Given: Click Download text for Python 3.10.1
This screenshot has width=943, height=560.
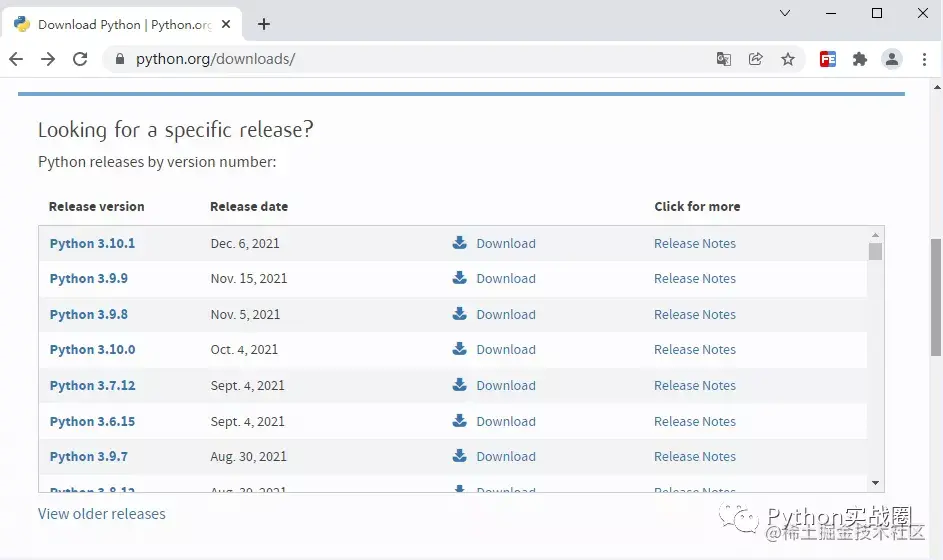Looking at the screenshot, I should pyautogui.click(x=506, y=244).
